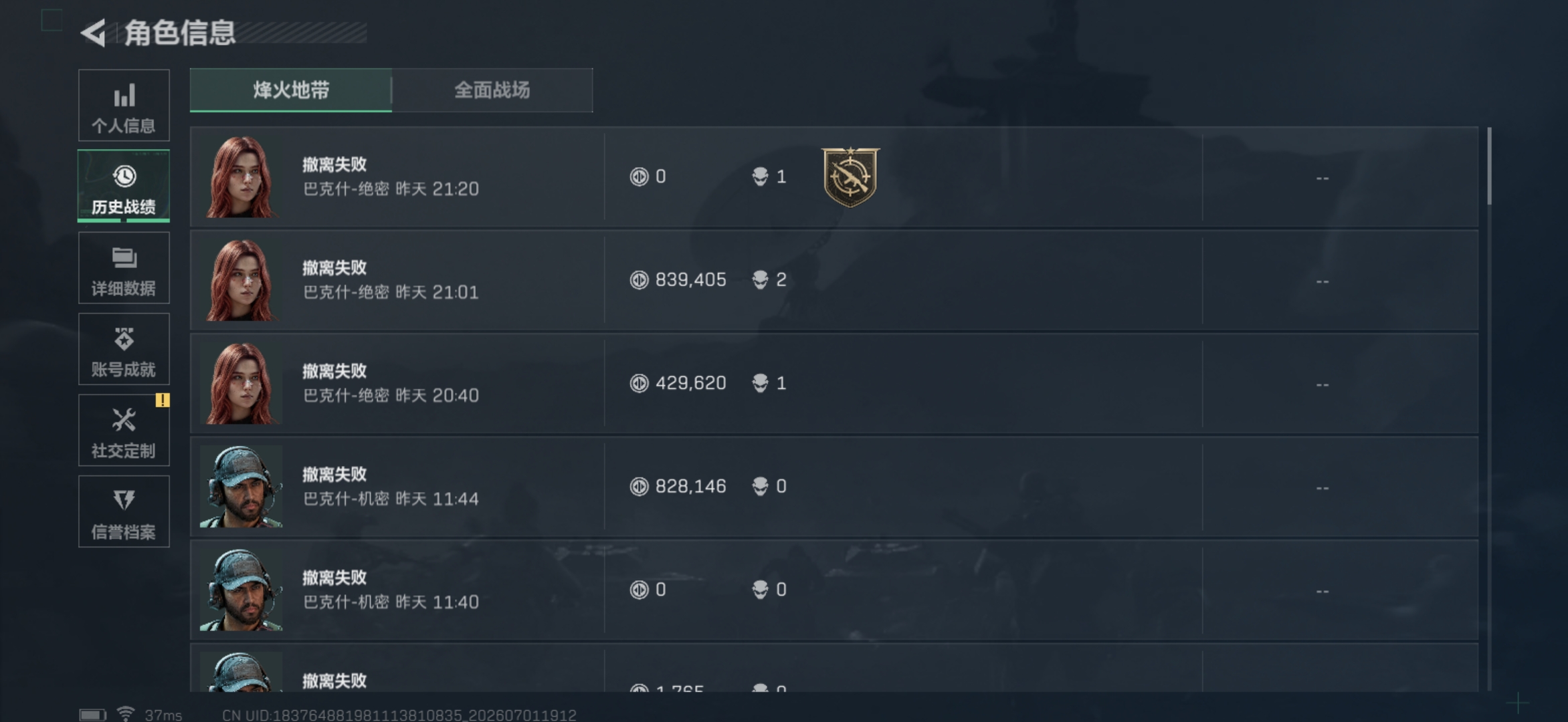
Task: Click the capped operator avatar at 11:44
Action: (241, 487)
